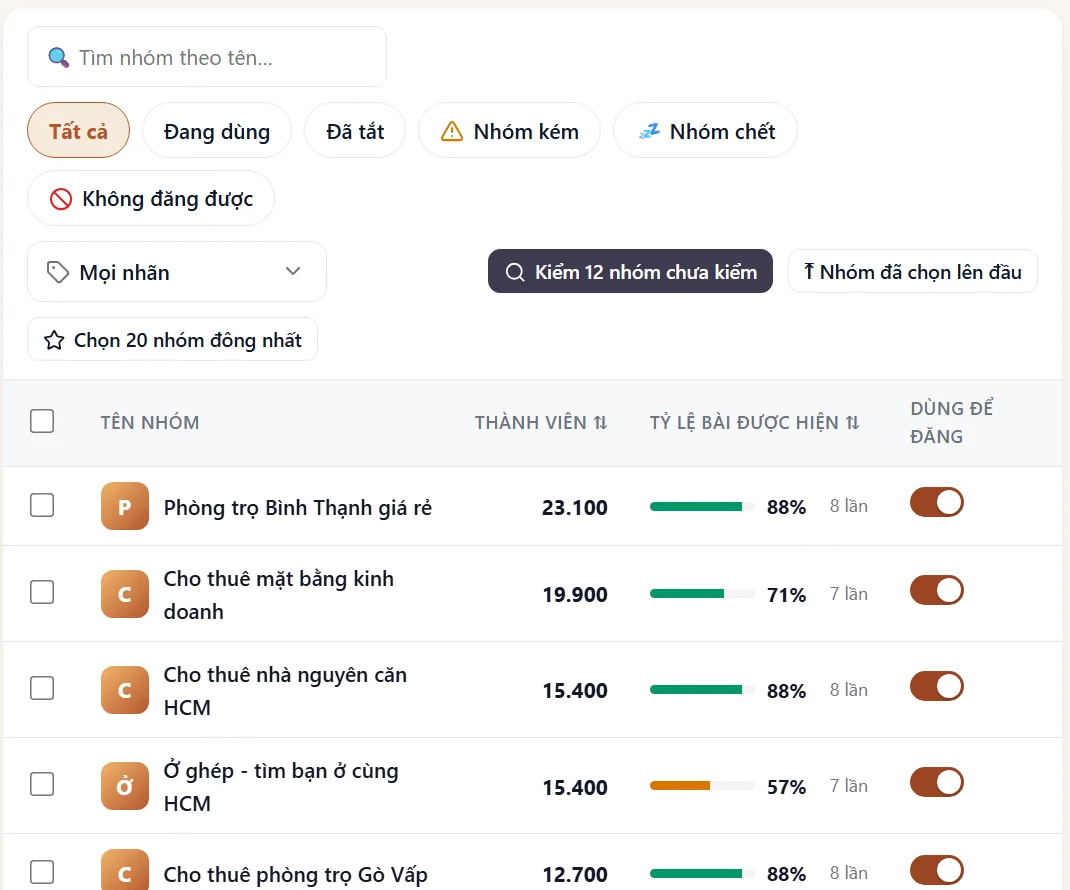
Task: Click Nhóm đã chọn lên đầu button
Action: (913, 272)
